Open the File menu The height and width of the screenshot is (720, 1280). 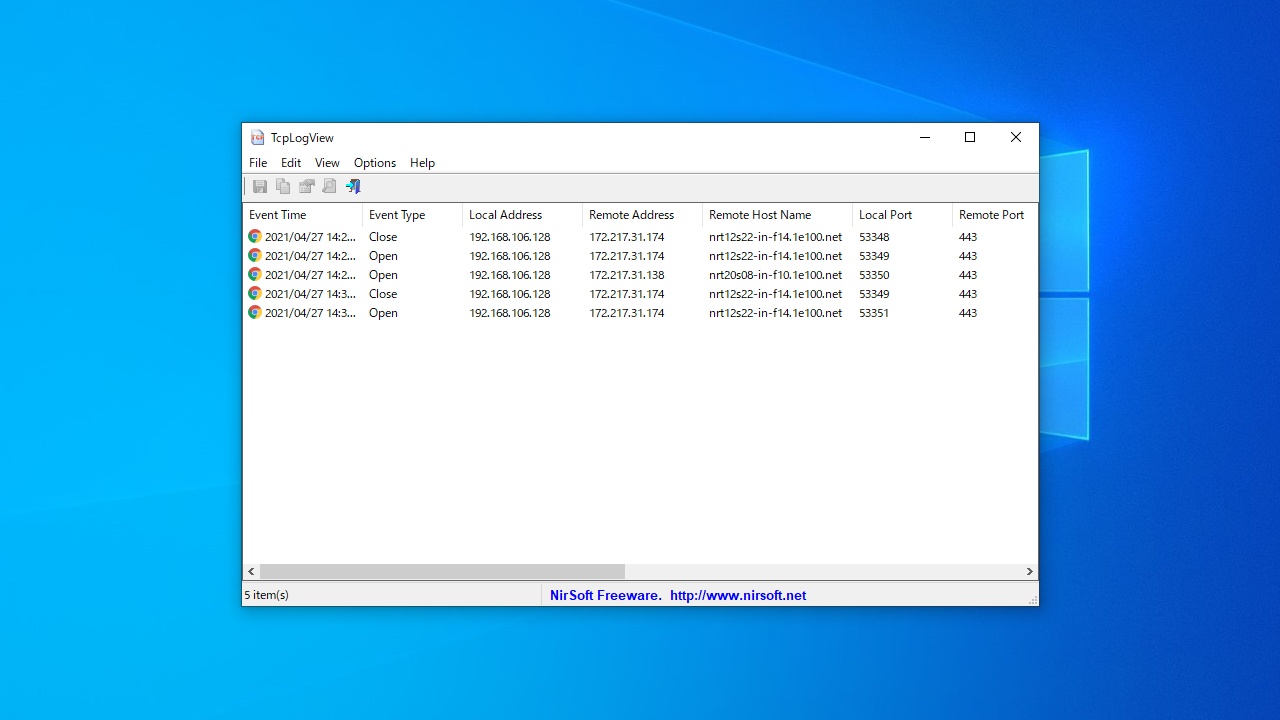(258, 163)
